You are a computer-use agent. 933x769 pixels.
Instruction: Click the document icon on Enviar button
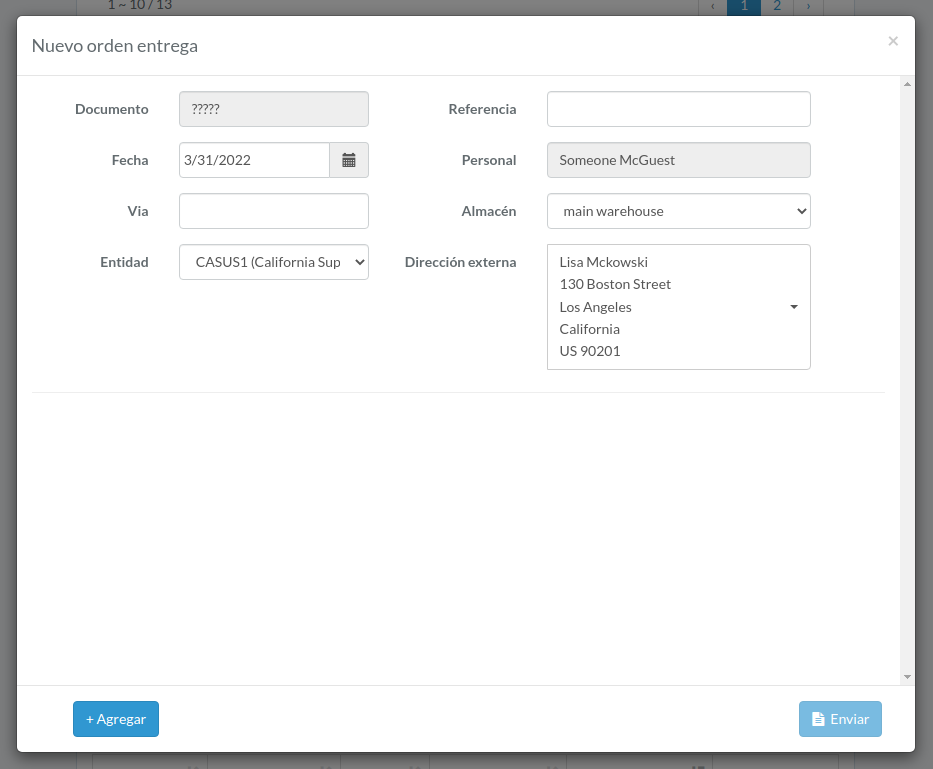pyautogui.click(x=818, y=719)
